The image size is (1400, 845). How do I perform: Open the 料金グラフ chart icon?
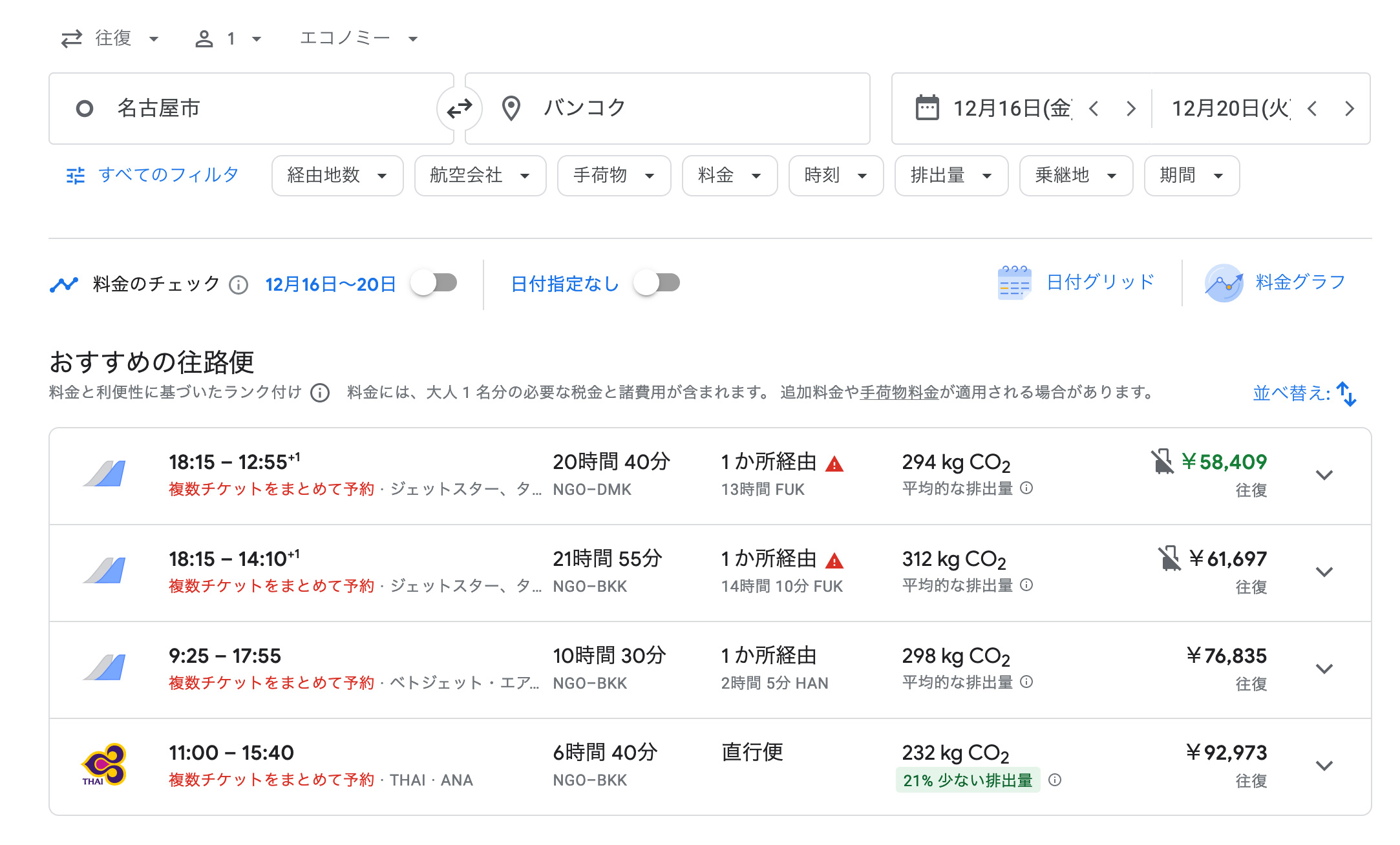pos(1224,283)
